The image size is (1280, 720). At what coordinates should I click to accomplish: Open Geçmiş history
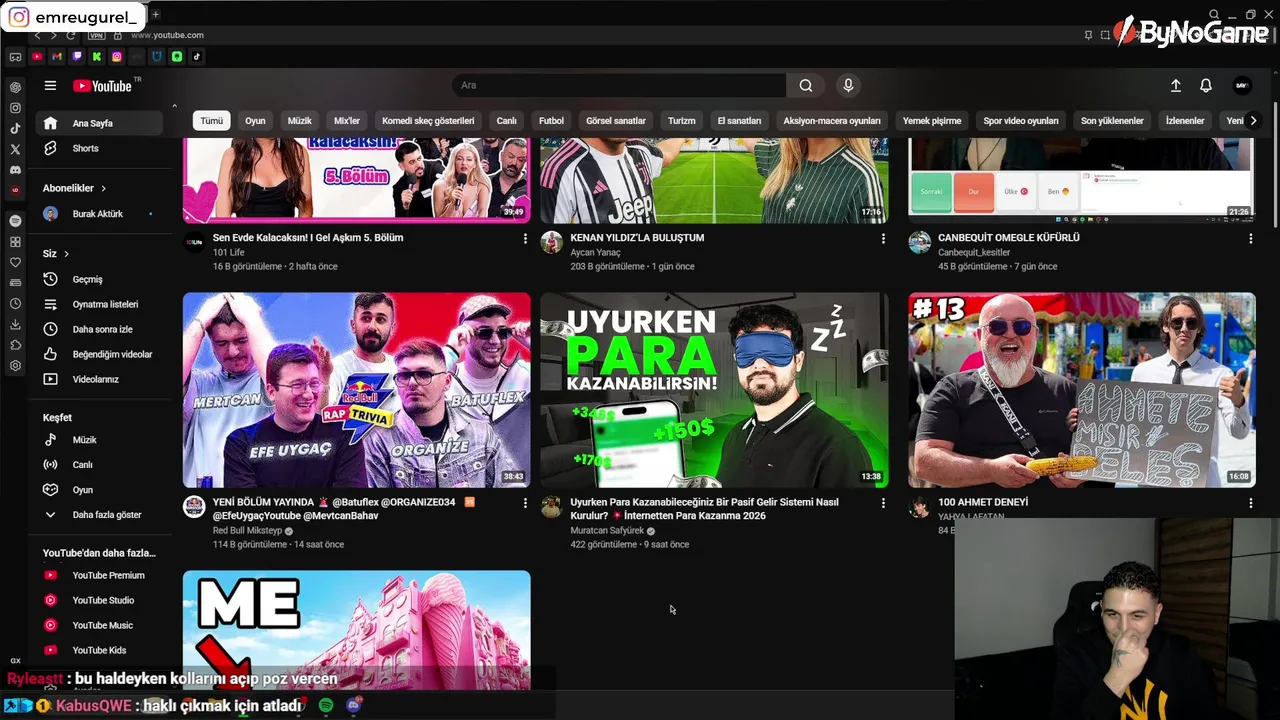[x=98, y=279]
